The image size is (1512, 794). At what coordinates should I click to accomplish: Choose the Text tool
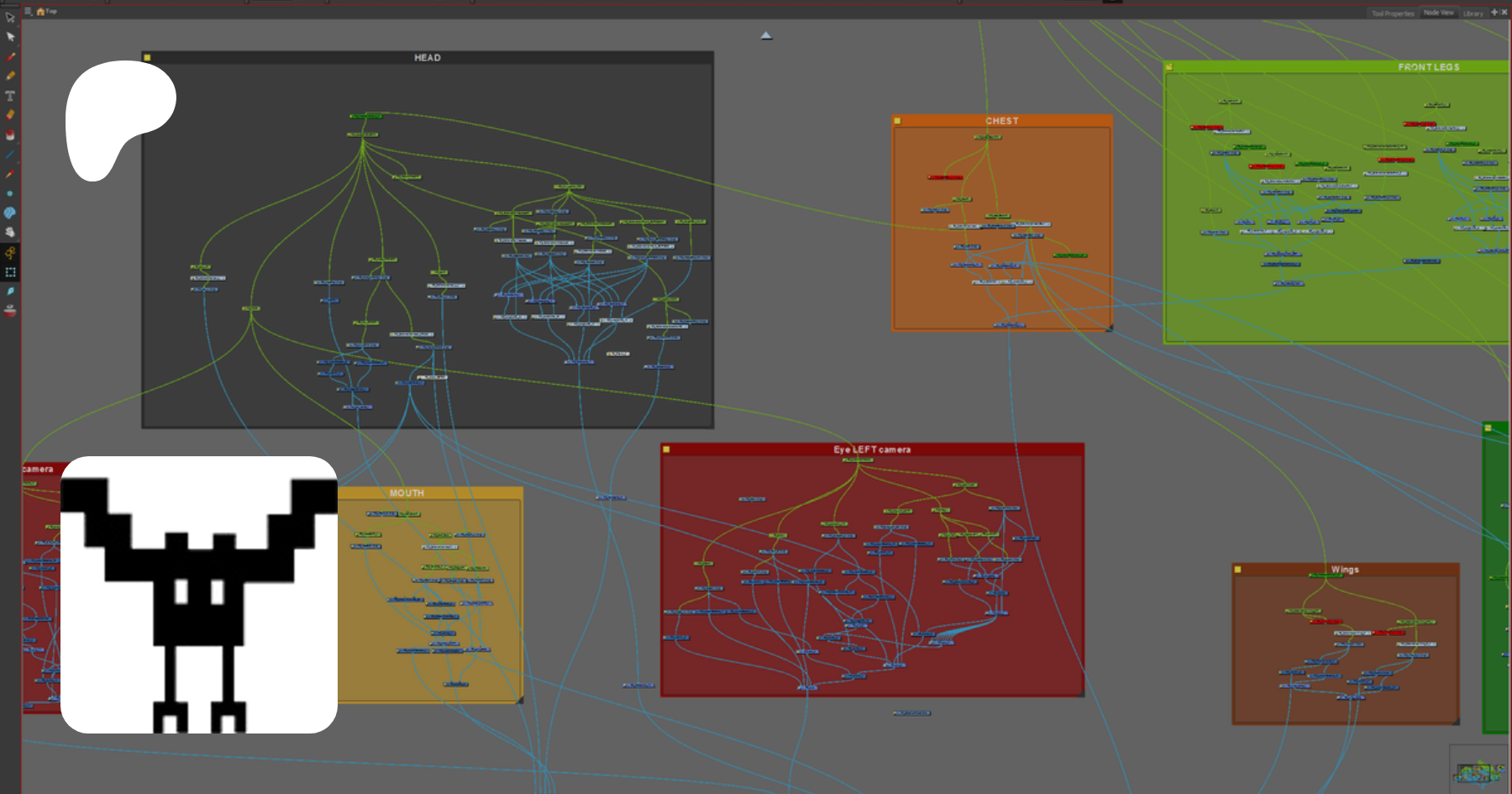coord(10,96)
